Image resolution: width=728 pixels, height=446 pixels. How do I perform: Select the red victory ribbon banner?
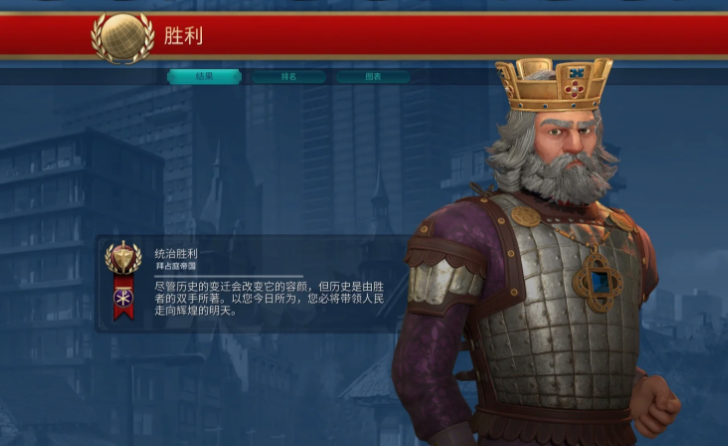124,297
